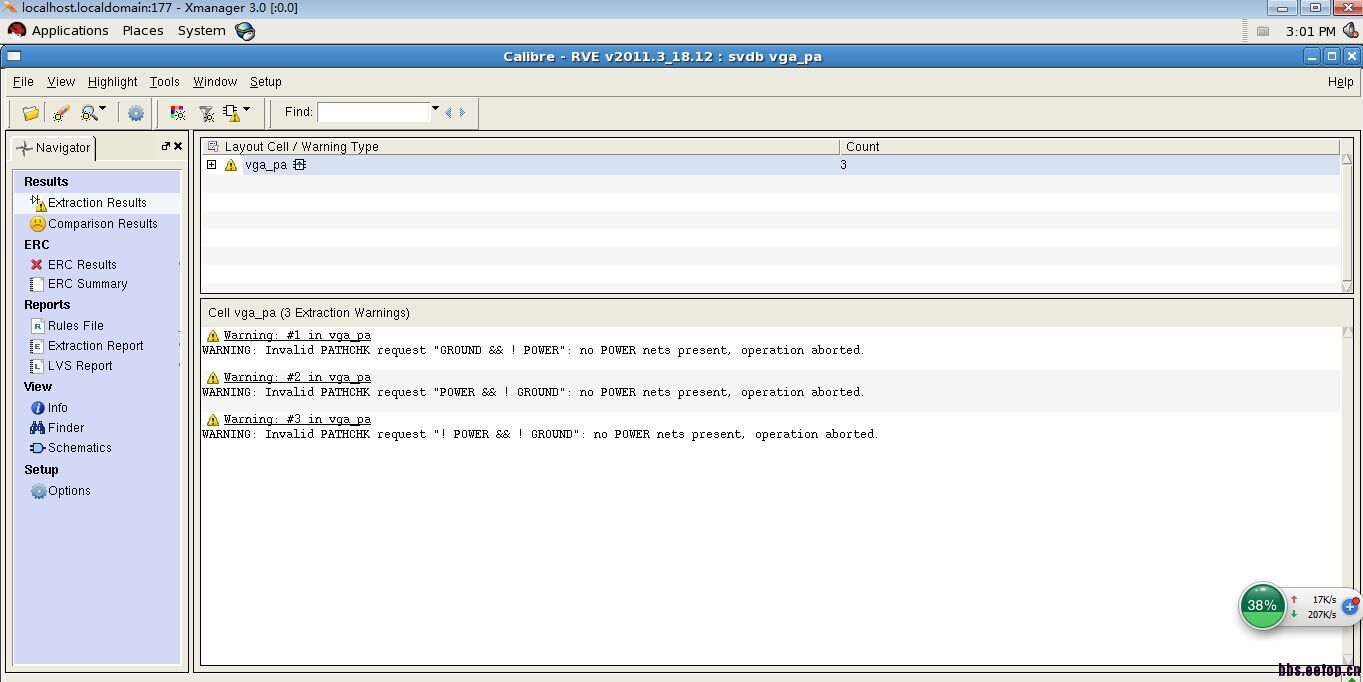1363x682 pixels.
Task: Select Extraction Results in Navigator
Action: [97, 203]
